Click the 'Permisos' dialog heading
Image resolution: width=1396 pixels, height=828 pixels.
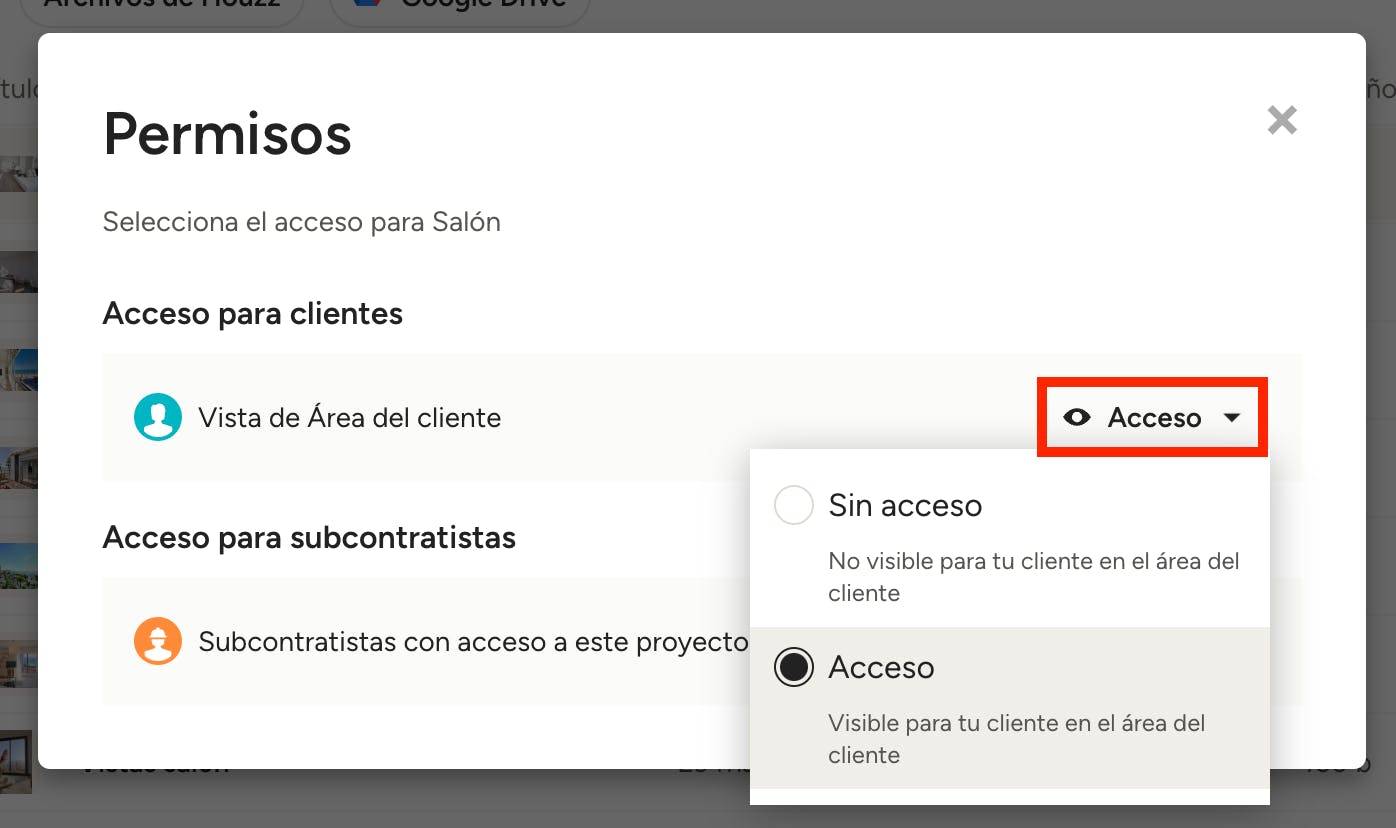point(228,133)
